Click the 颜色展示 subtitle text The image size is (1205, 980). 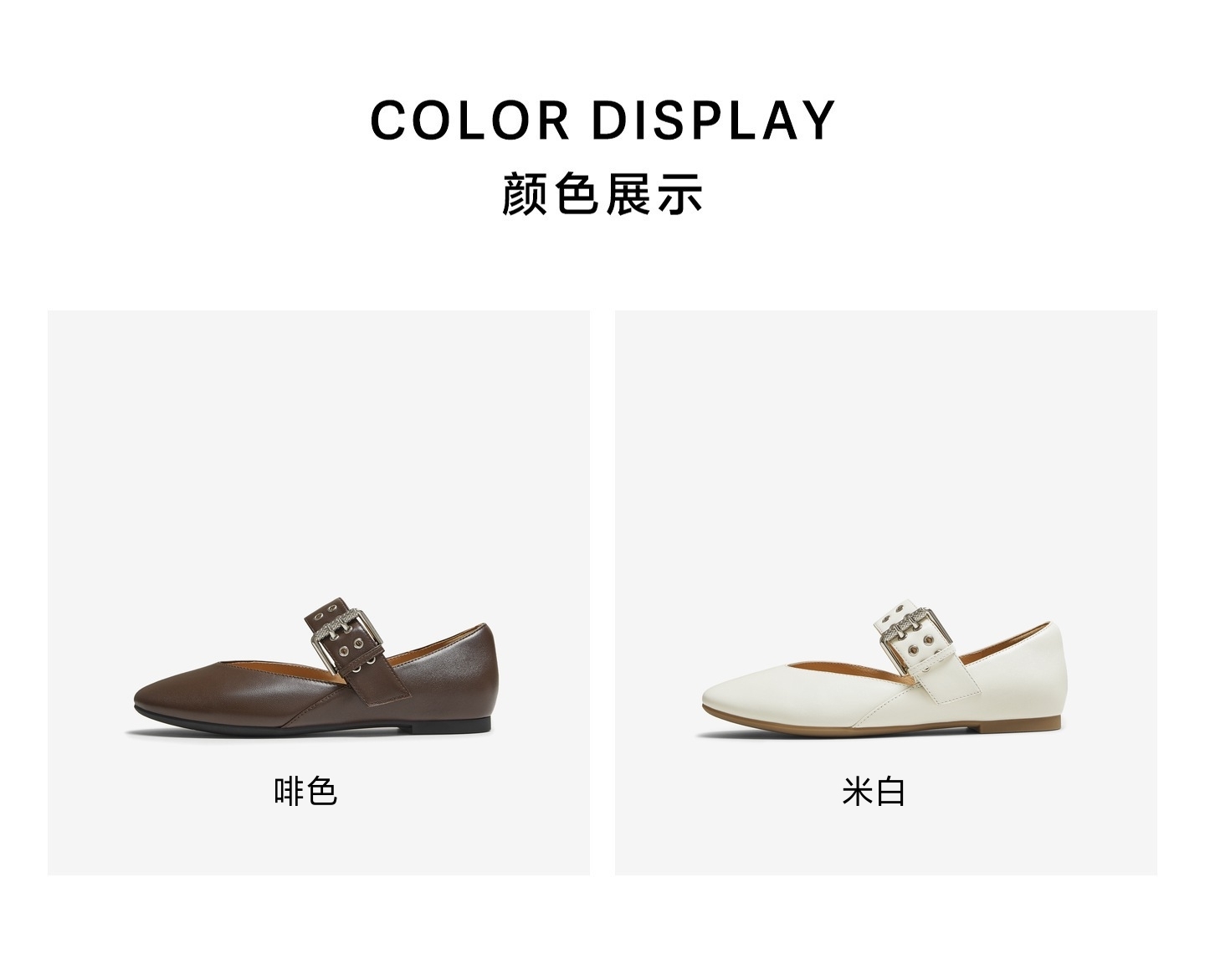click(602, 194)
